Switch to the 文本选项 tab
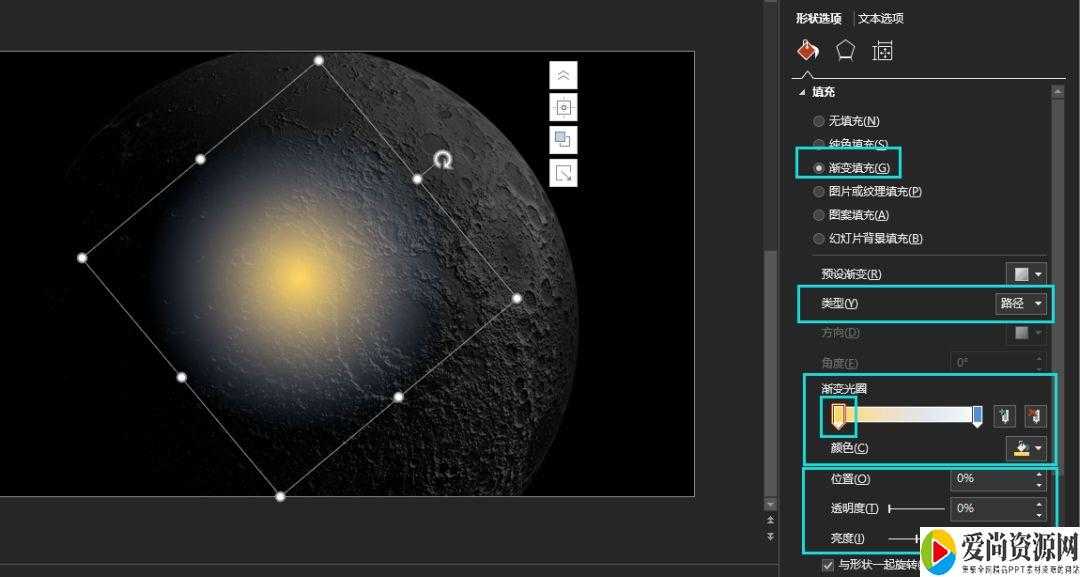1080x577 pixels. pyautogui.click(x=881, y=18)
